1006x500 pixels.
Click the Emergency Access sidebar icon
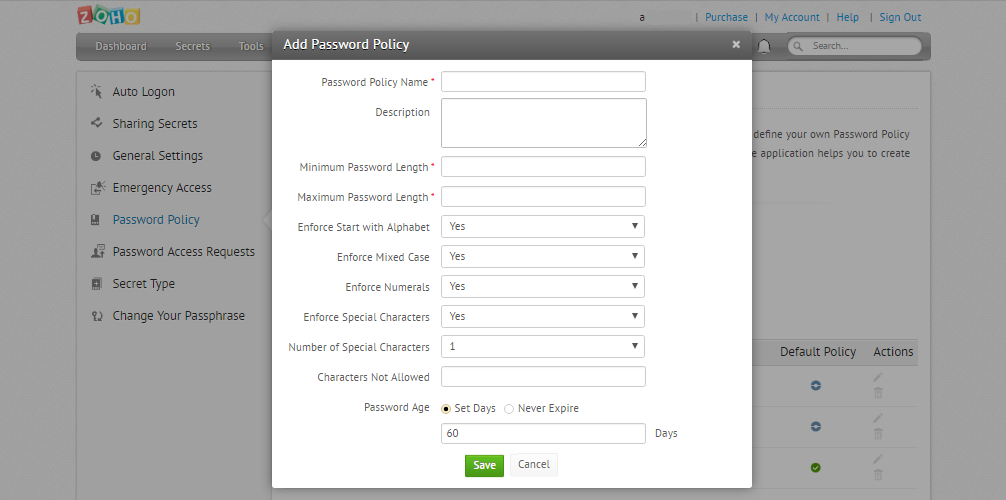96,188
